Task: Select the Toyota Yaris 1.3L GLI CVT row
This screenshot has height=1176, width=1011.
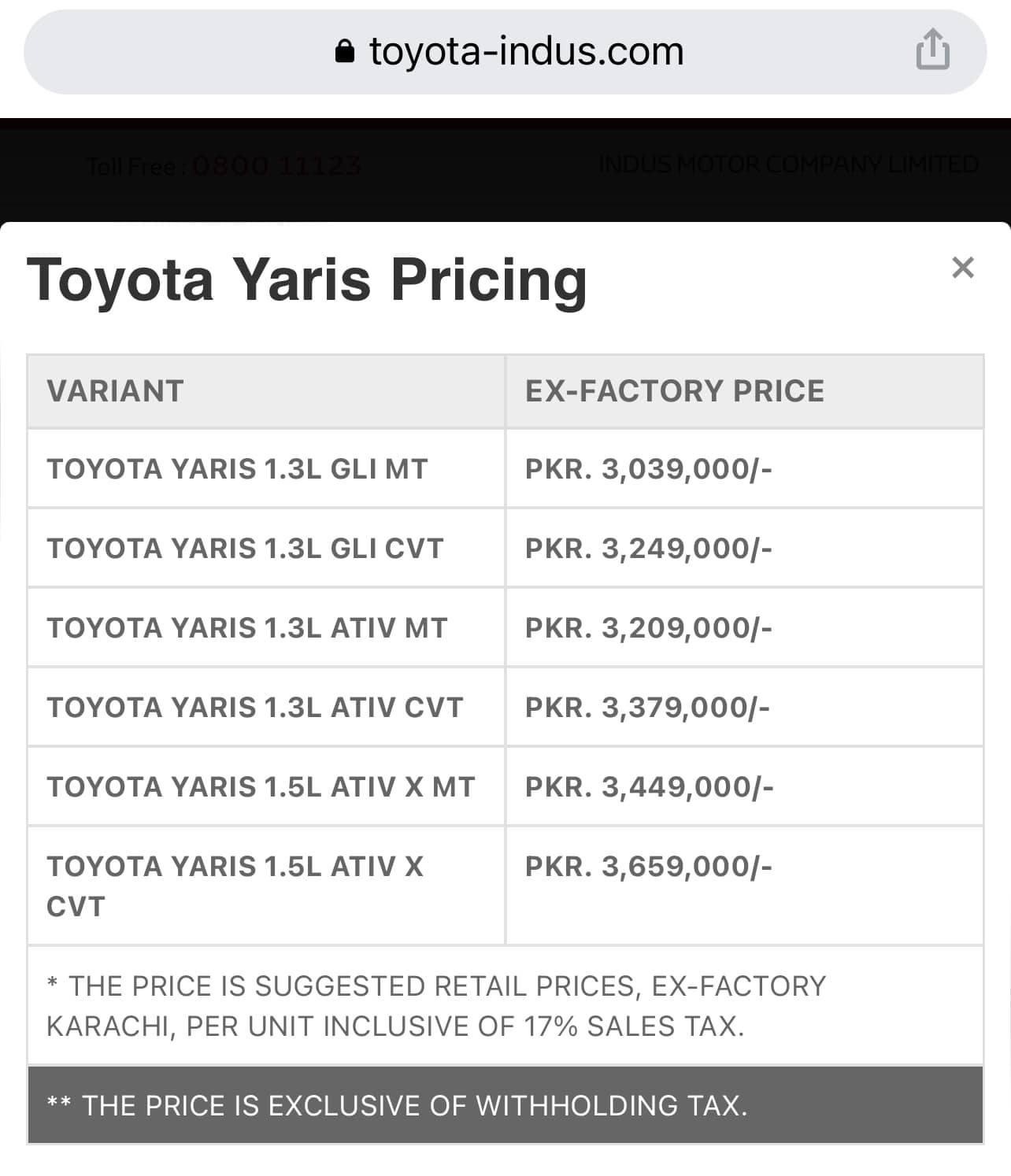Action: click(505, 548)
